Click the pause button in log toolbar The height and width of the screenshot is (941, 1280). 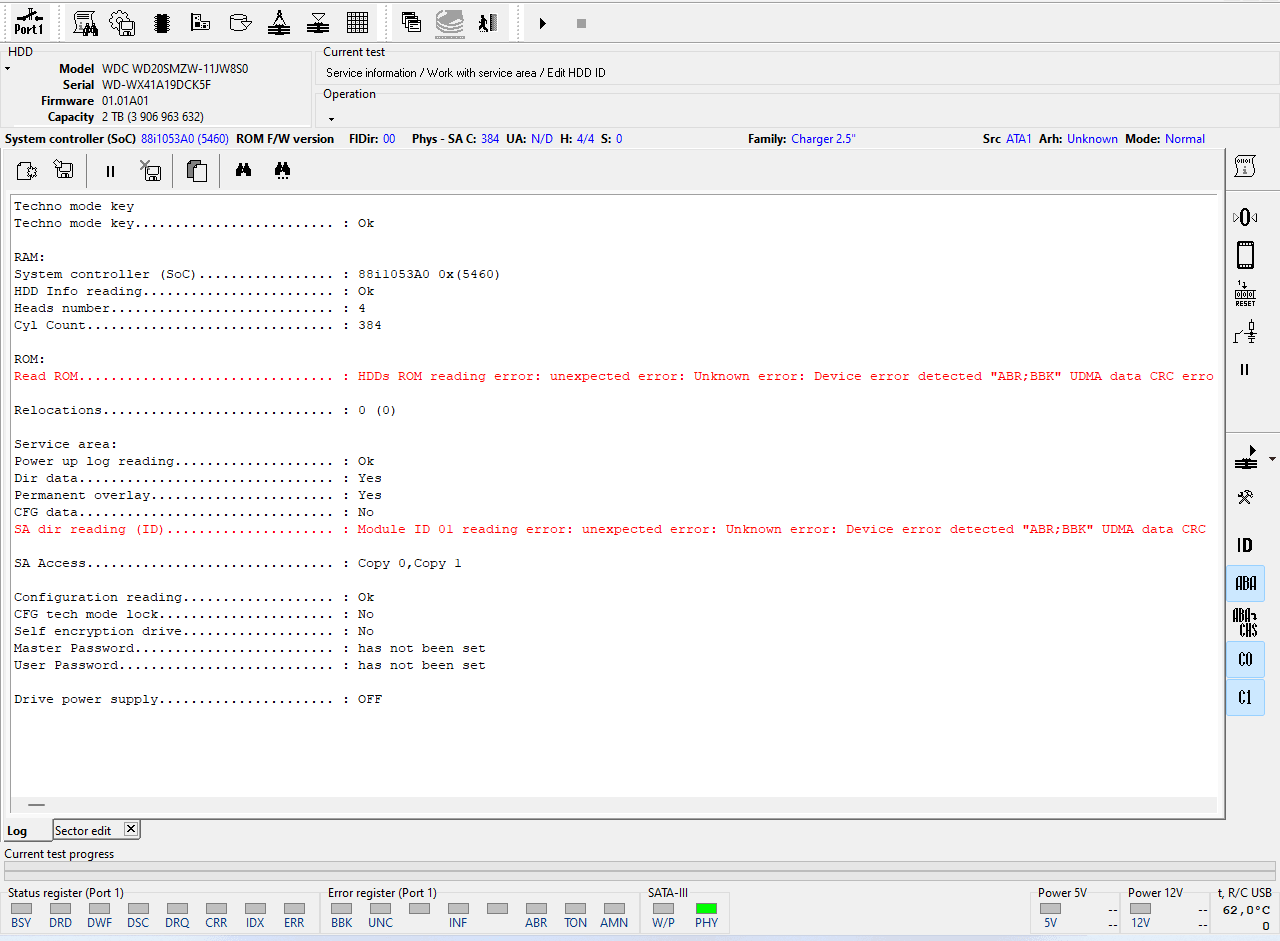tap(110, 171)
